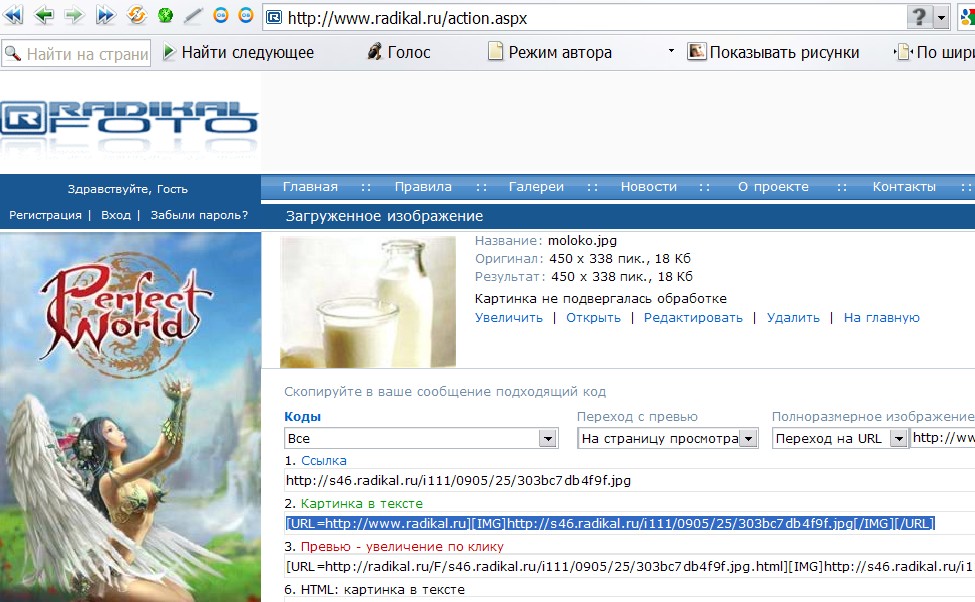
Task: Click the first orange round toolbar icon
Action: [x=221, y=15]
